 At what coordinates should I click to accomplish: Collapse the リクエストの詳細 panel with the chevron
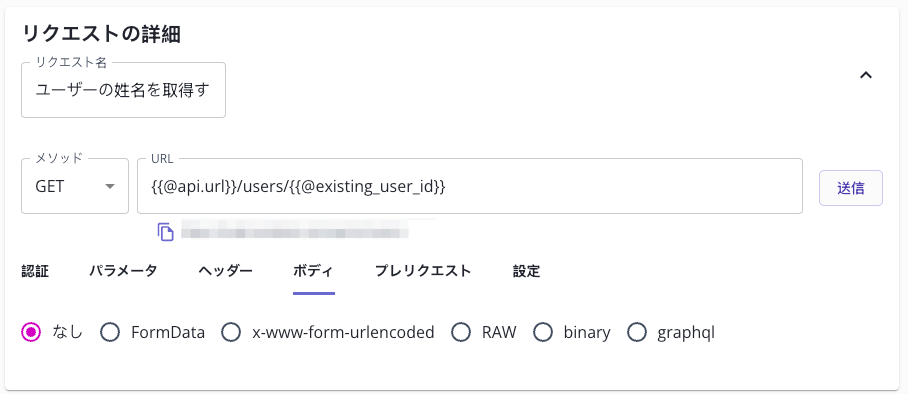[866, 75]
